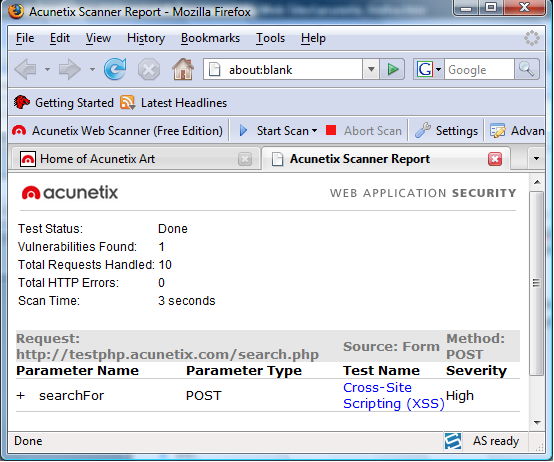554x462 pixels.
Task: Click the Acunetix Web Scanner logo in toolbar
Action: [x=19, y=131]
